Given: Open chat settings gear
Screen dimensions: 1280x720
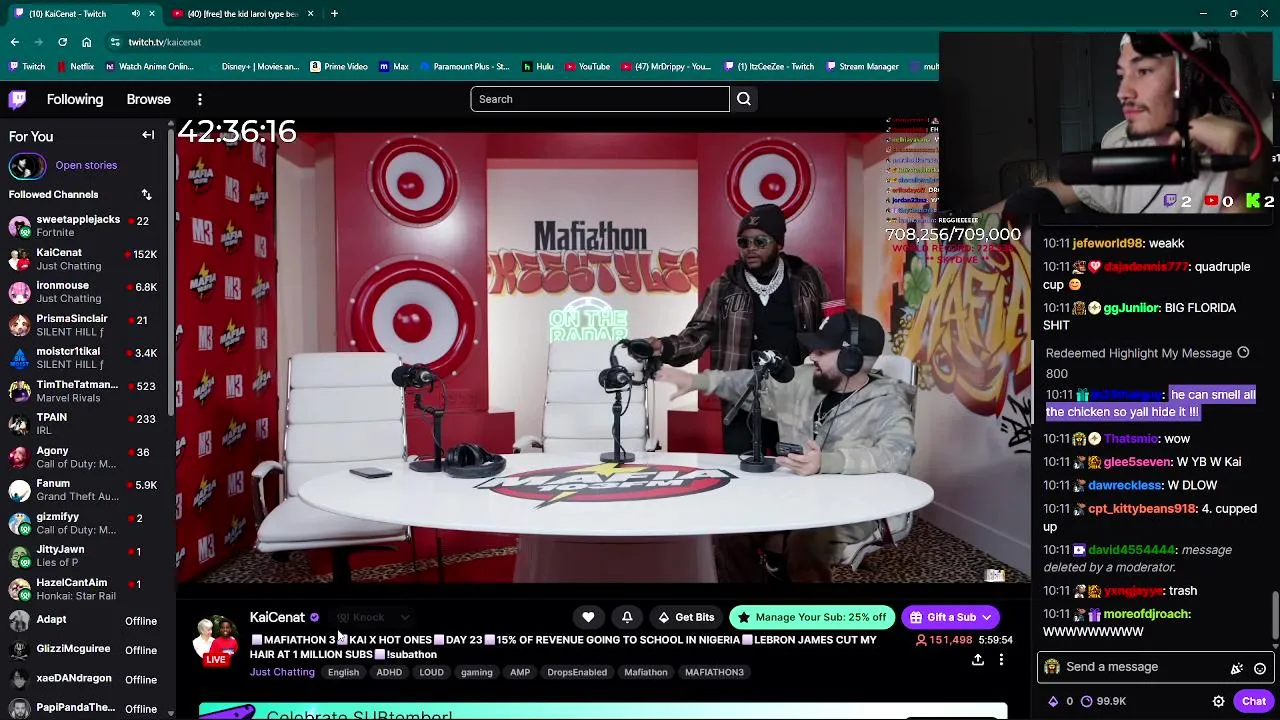Looking at the screenshot, I should 1218,702.
